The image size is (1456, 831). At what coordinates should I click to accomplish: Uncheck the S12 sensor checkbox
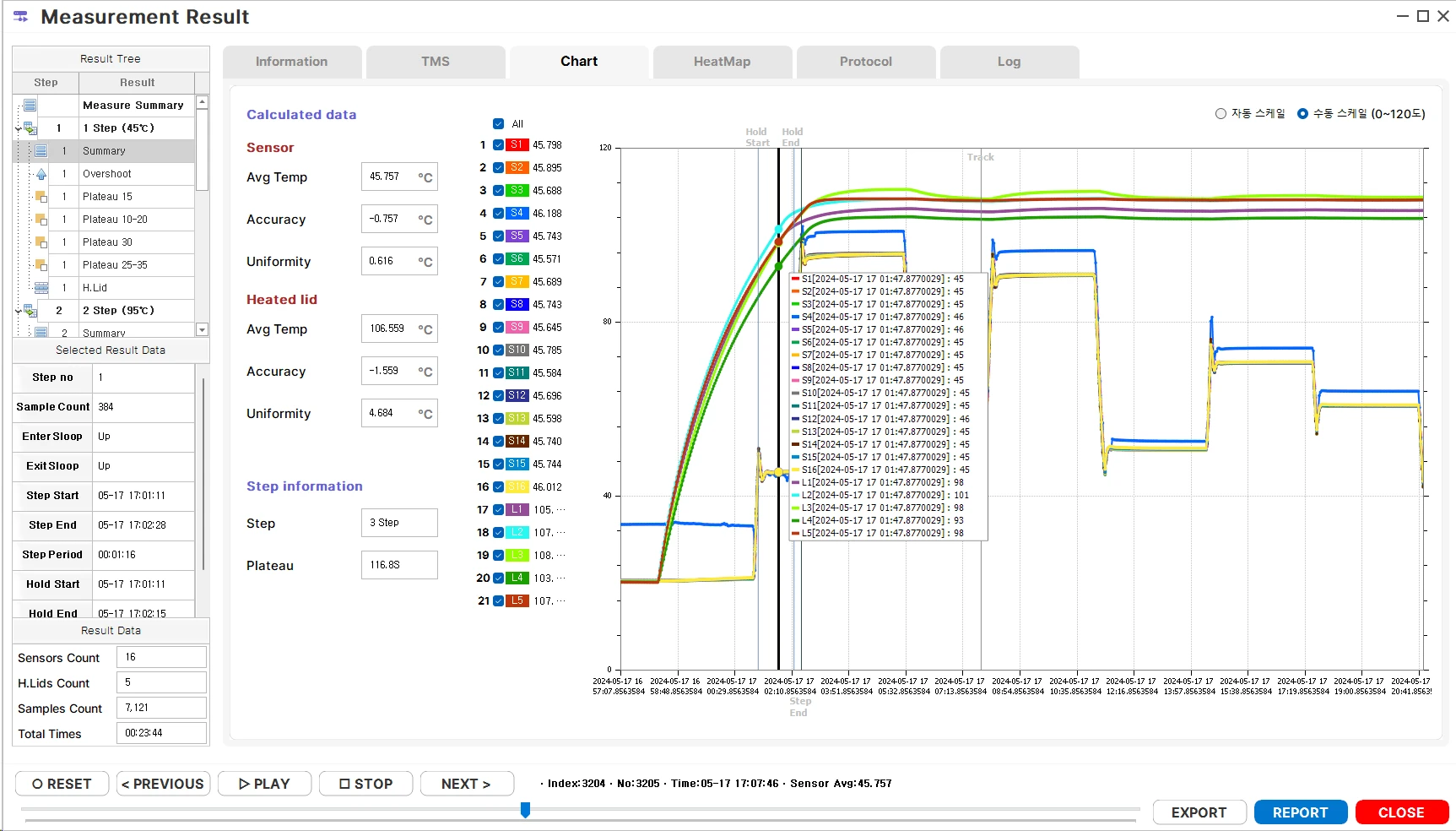coord(499,396)
